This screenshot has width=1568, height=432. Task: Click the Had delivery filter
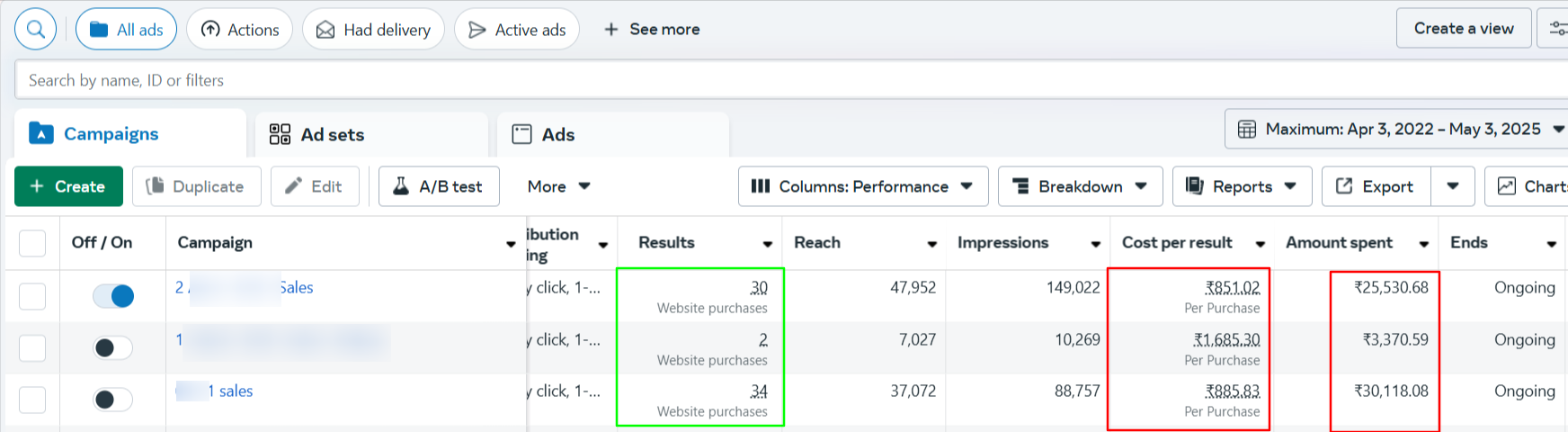point(373,30)
